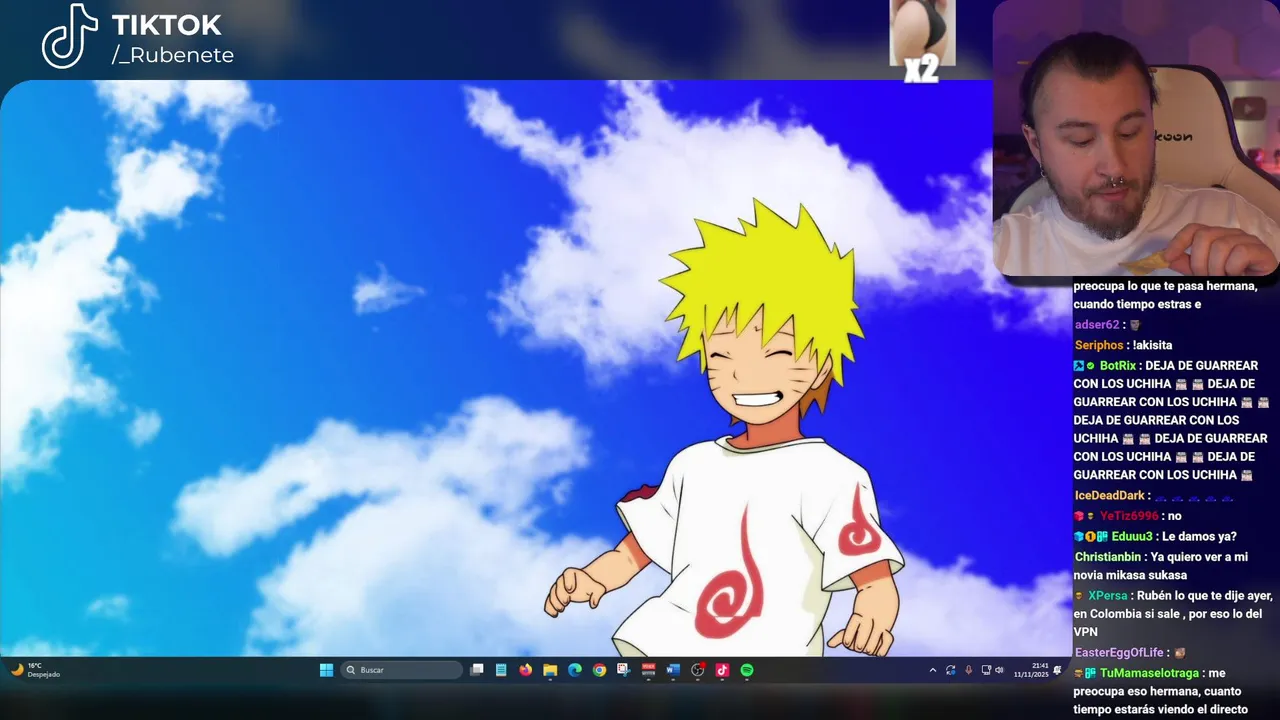Open Spotify from the taskbar
1280x720 pixels.
[747, 670]
